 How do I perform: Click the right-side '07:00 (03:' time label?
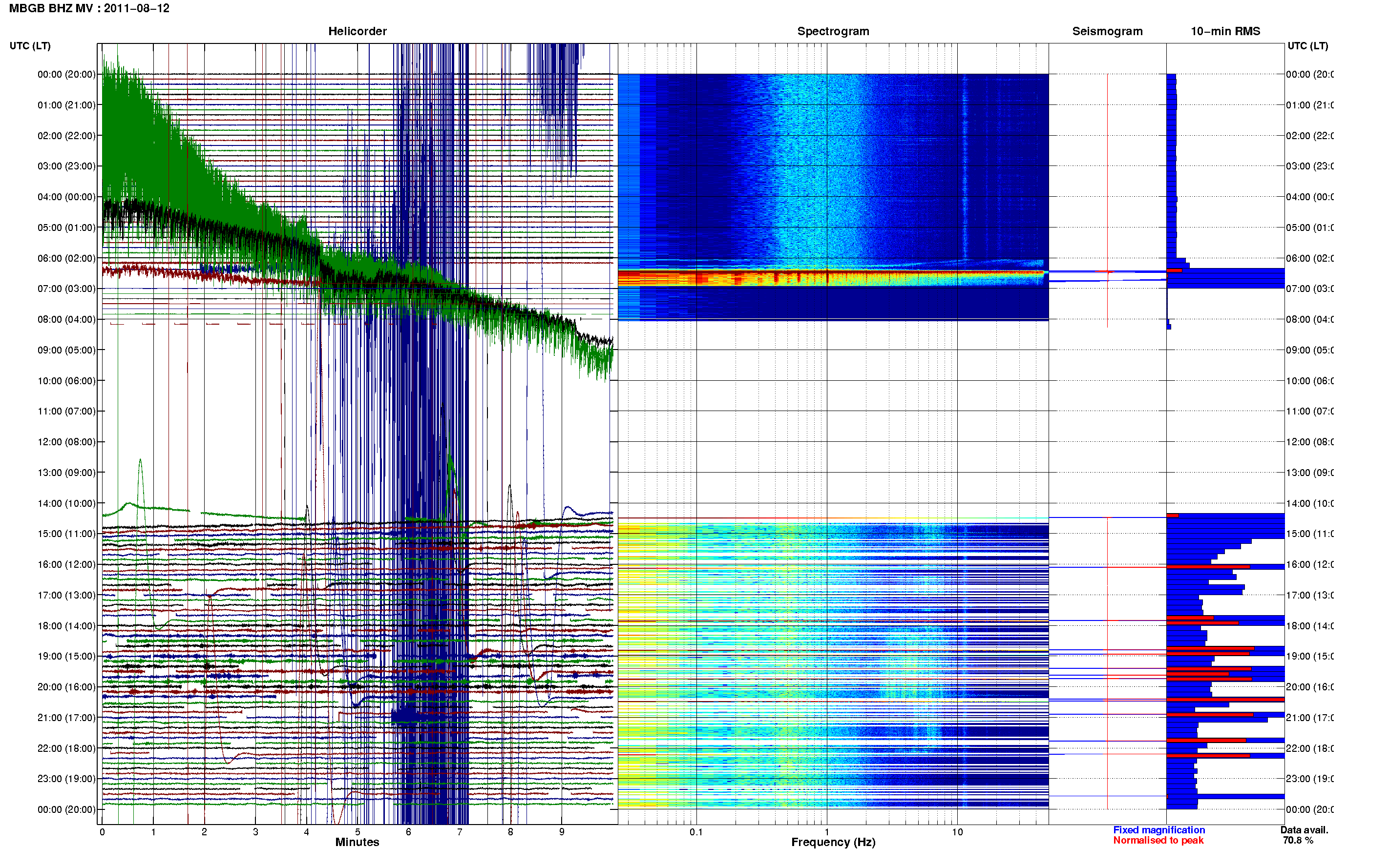click(x=1310, y=288)
